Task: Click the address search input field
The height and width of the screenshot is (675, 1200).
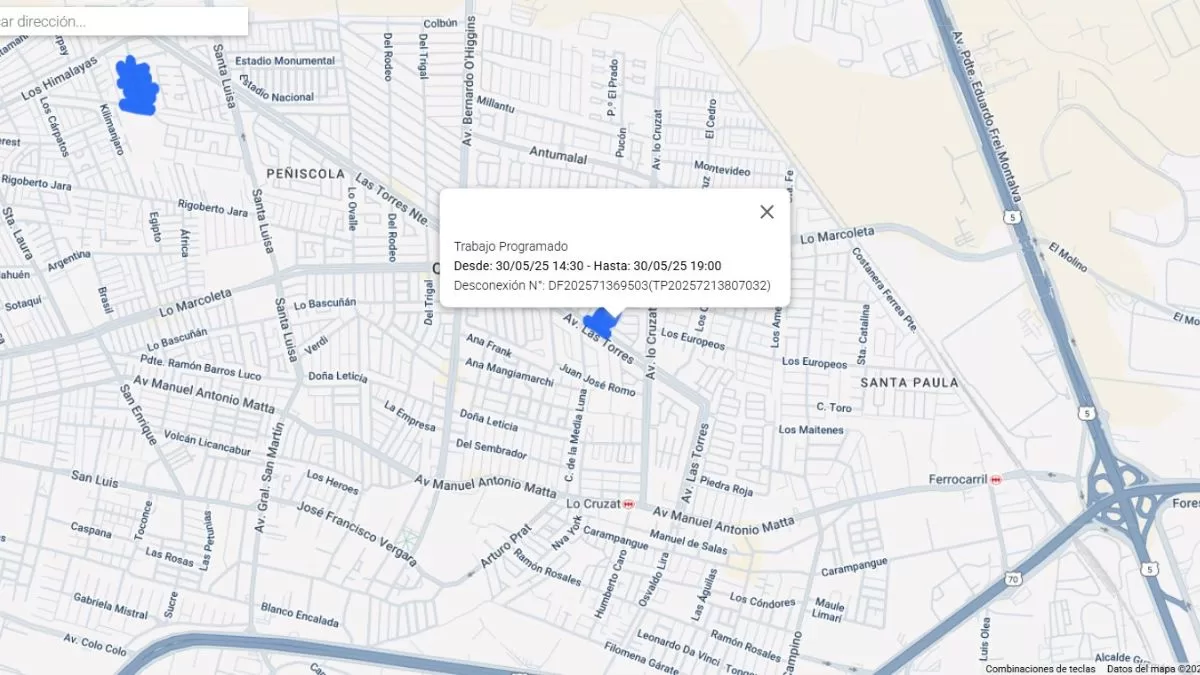Action: [120, 21]
